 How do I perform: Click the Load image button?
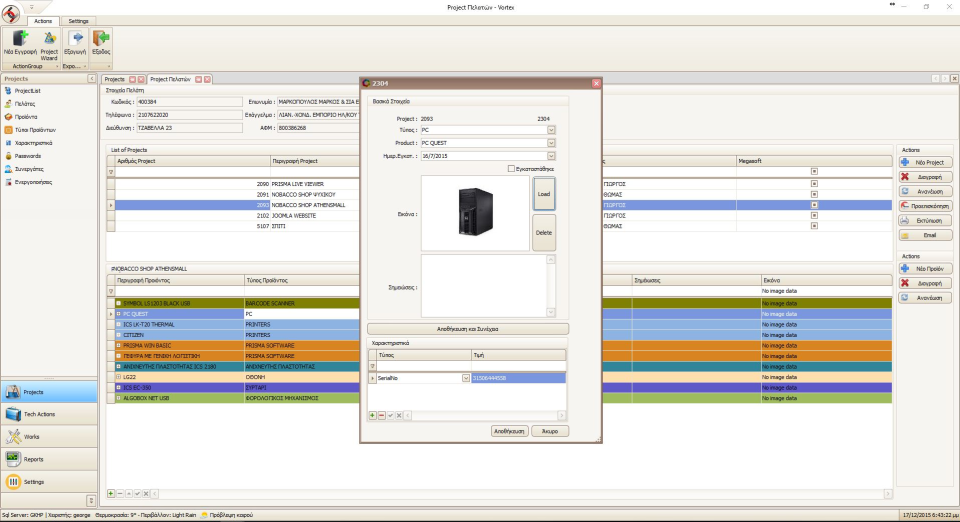pyautogui.click(x=544, y=194)
